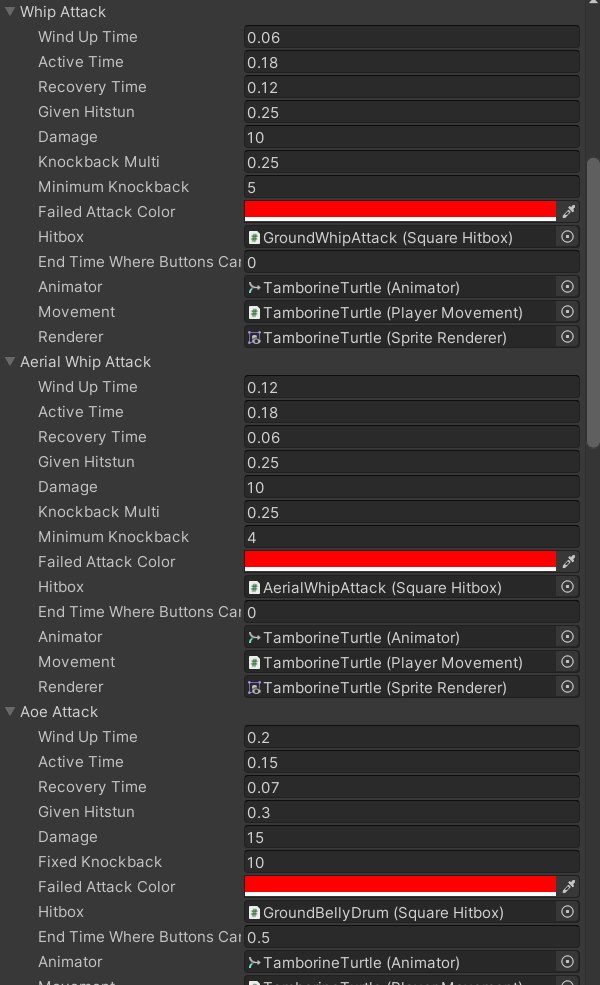Collapse the Whip Attack foldout
Viewport: 600px width, 985px height.
pos(10,11)
